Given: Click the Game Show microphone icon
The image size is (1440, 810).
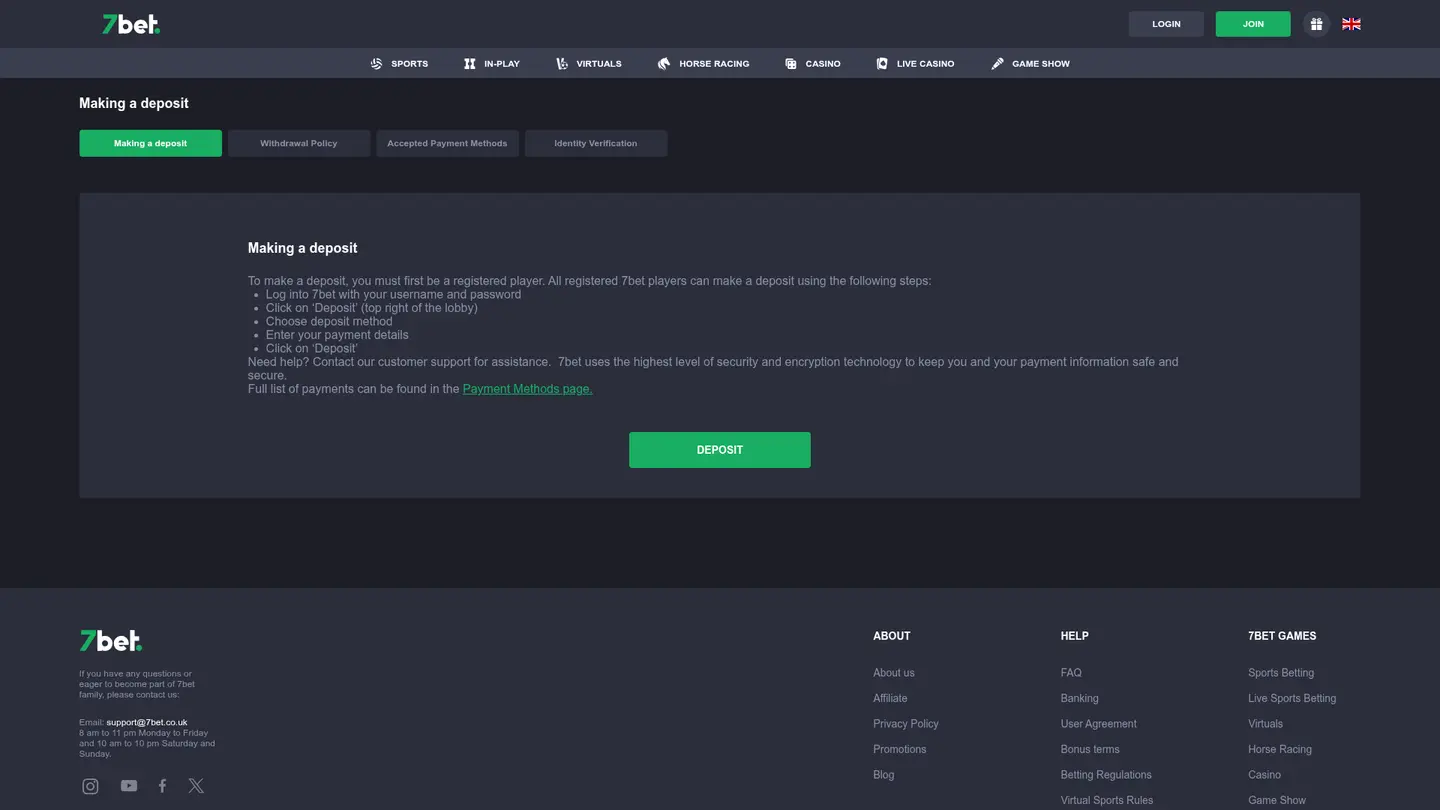Looking at the screenshot, I should (x=997, y=63).
